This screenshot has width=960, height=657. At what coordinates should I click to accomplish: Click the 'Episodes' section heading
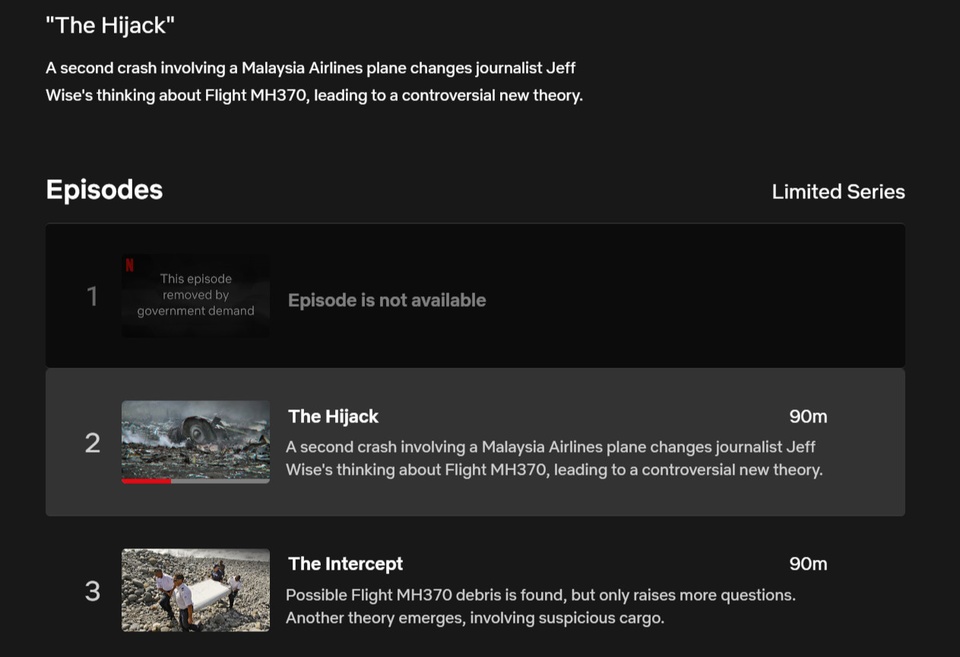point(104,190)
